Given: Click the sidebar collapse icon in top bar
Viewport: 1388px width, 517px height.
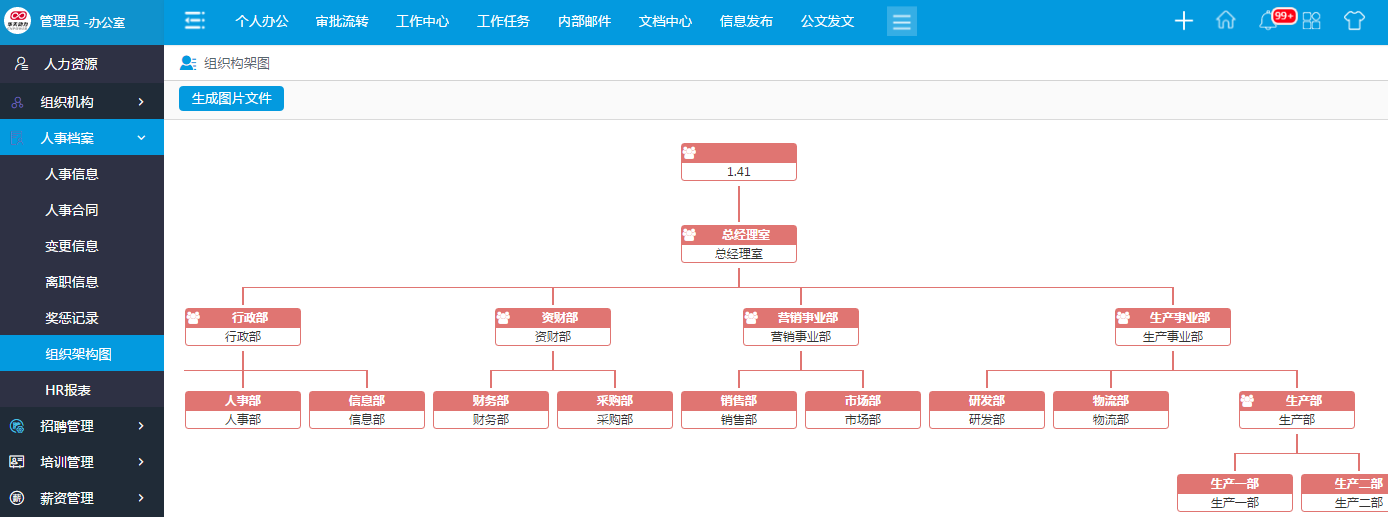Looking at the screenshot, I should (195, 21).
